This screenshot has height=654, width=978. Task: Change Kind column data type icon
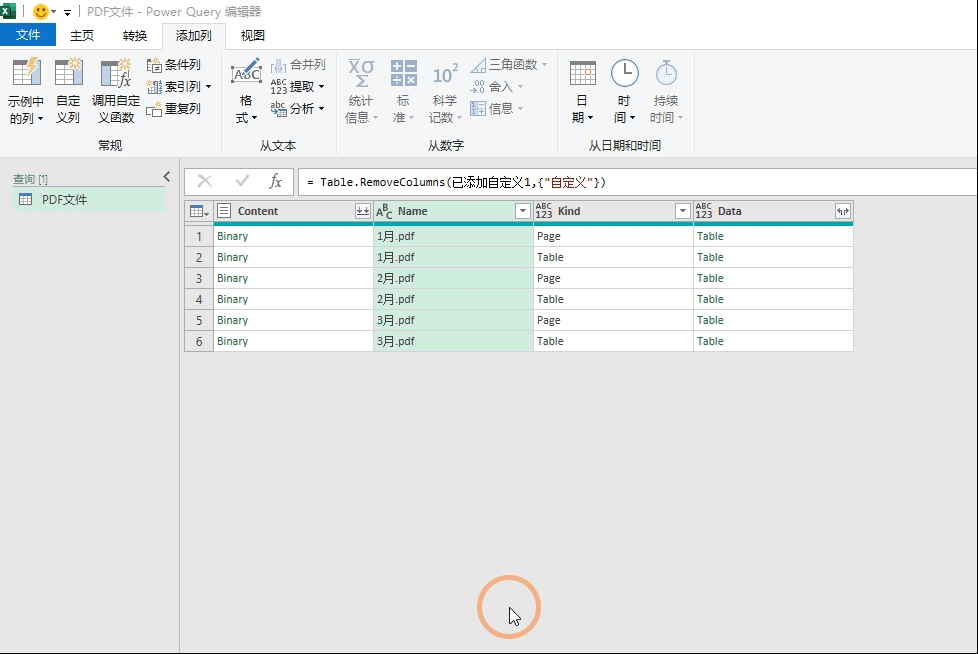544,211
